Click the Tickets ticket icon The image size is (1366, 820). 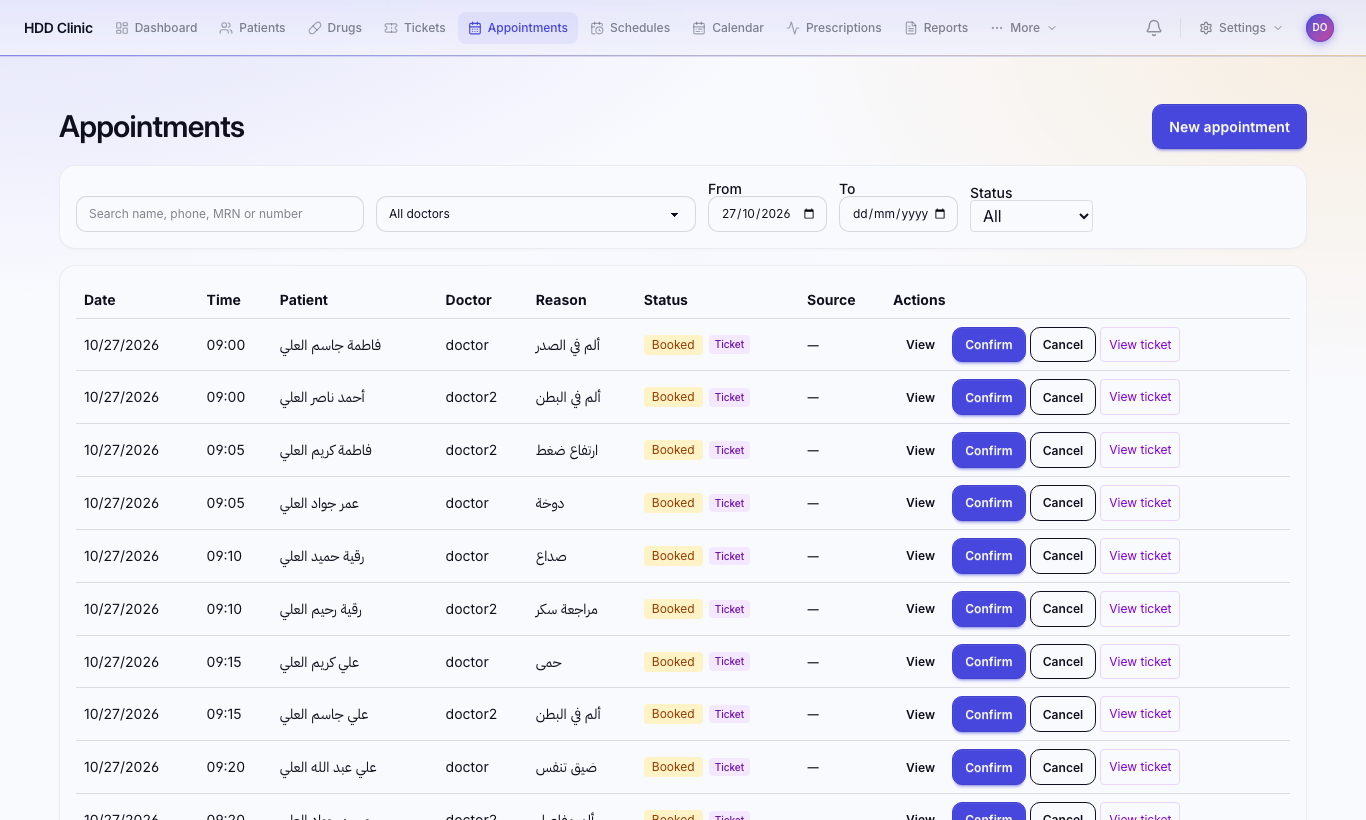[x=391, y=28]
